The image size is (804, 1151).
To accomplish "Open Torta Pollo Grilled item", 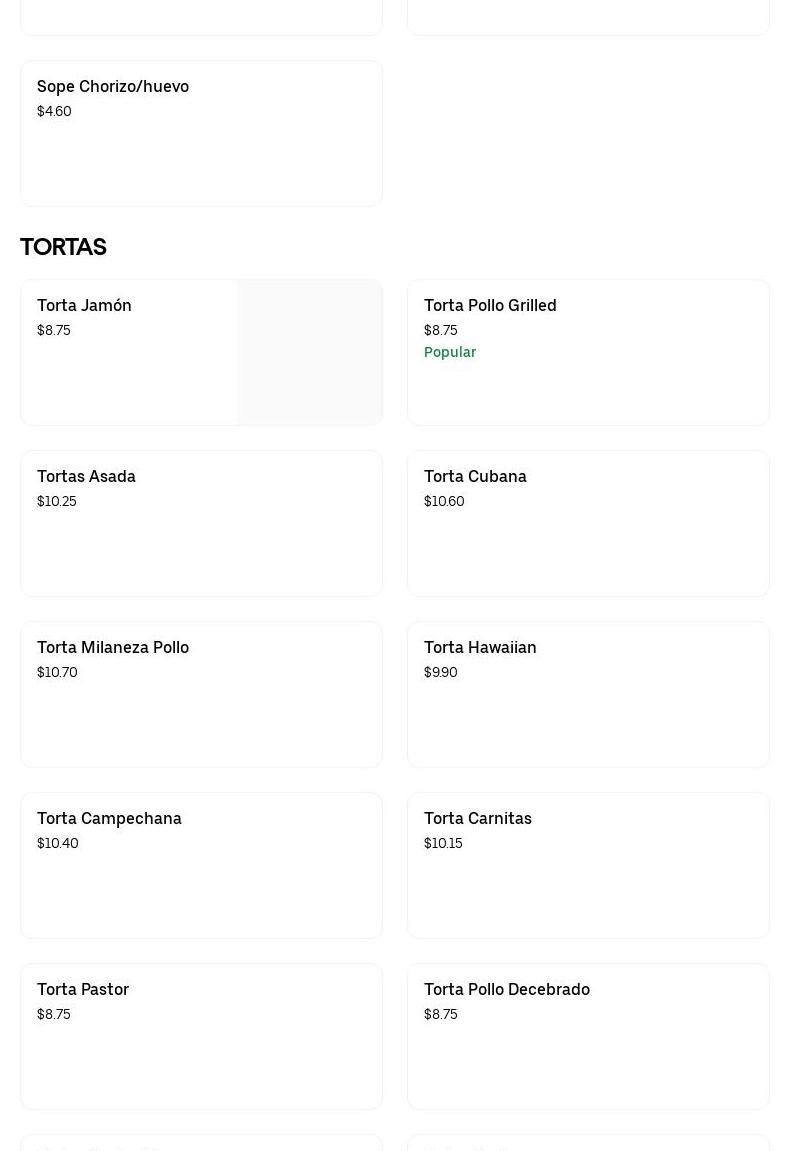I will click(x=588, y=352).
